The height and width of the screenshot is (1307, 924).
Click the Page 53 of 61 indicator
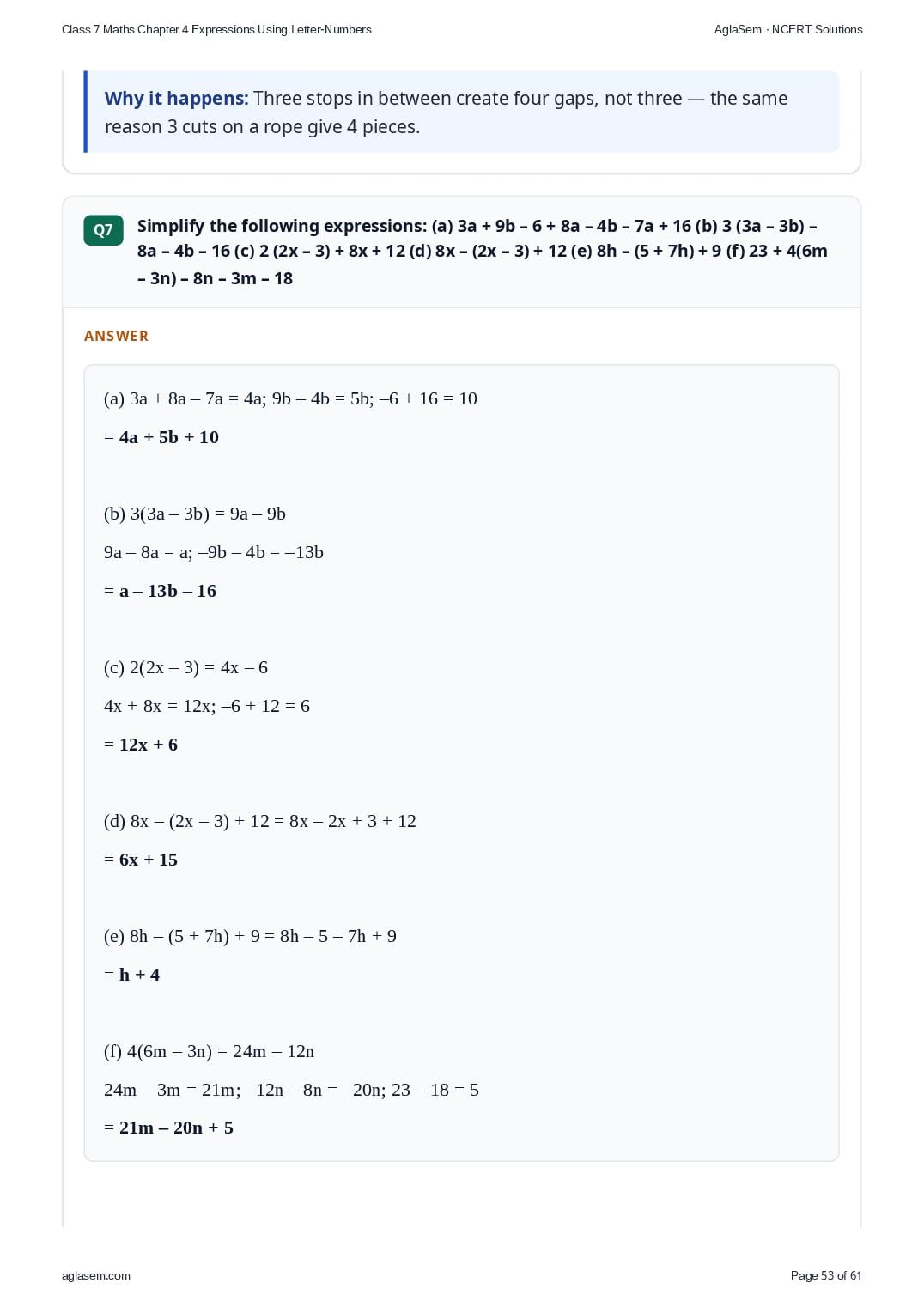coord(826,1275)
